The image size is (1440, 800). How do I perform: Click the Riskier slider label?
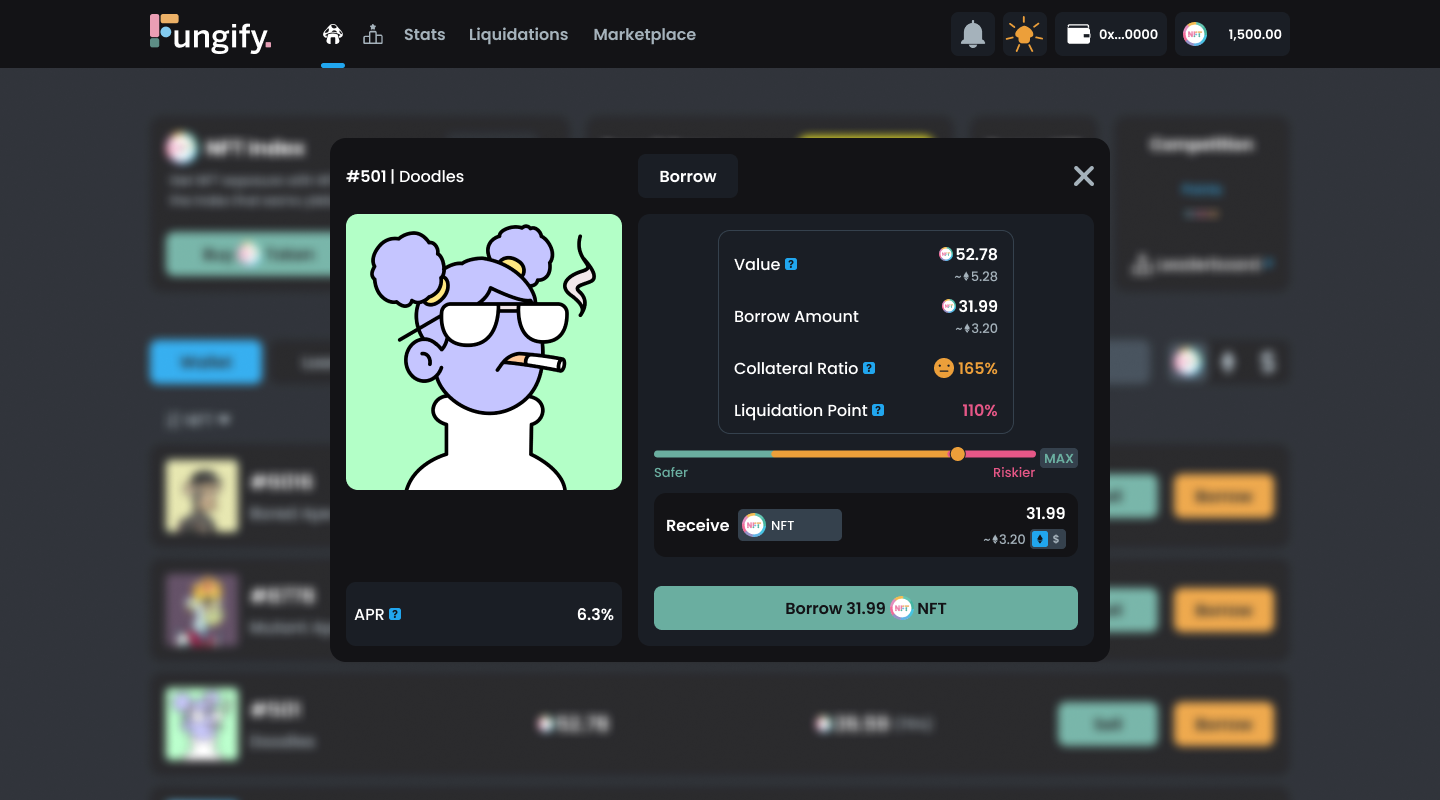(1014, 472)
